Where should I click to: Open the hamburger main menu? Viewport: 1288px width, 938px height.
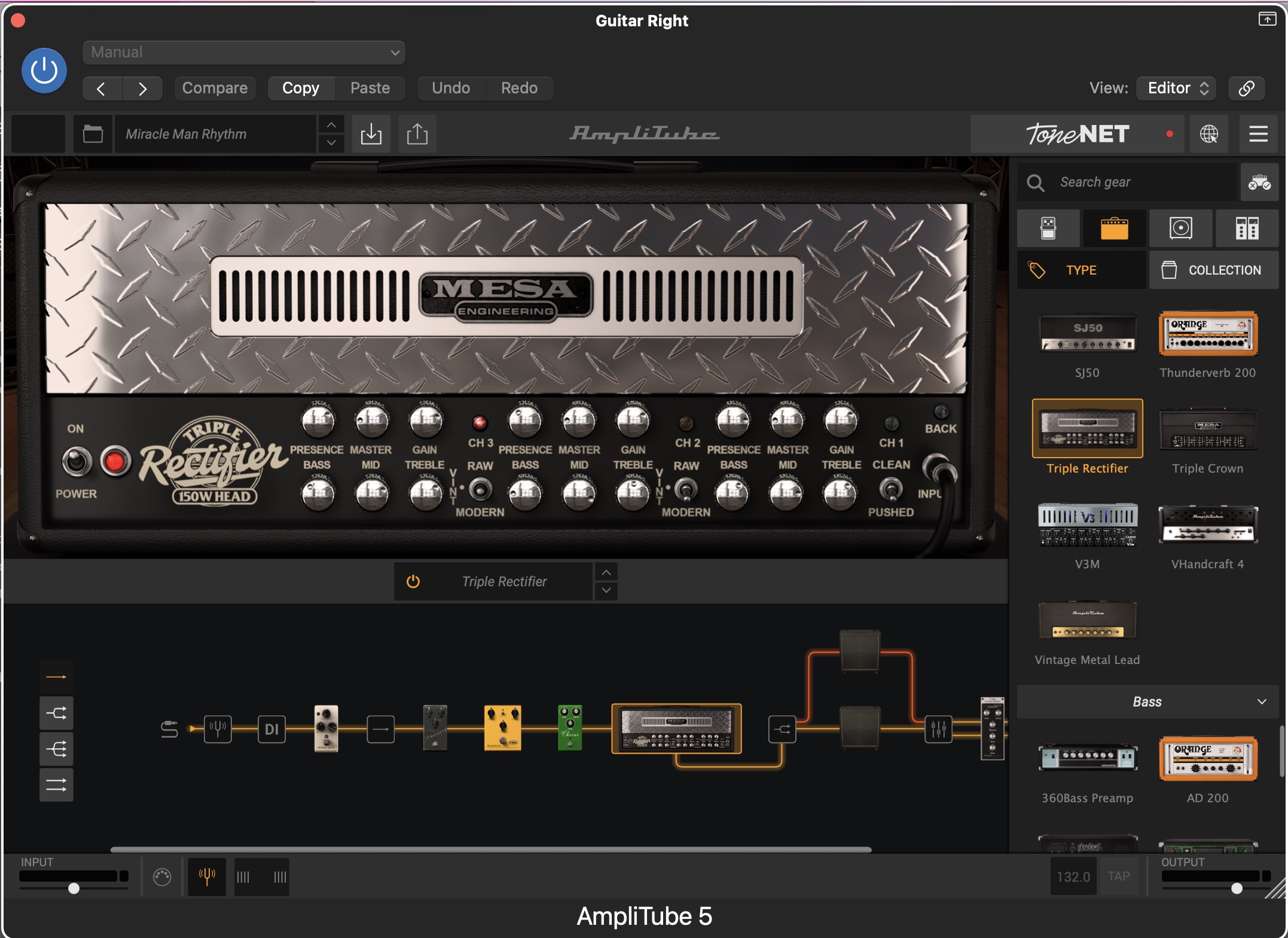1258,134
